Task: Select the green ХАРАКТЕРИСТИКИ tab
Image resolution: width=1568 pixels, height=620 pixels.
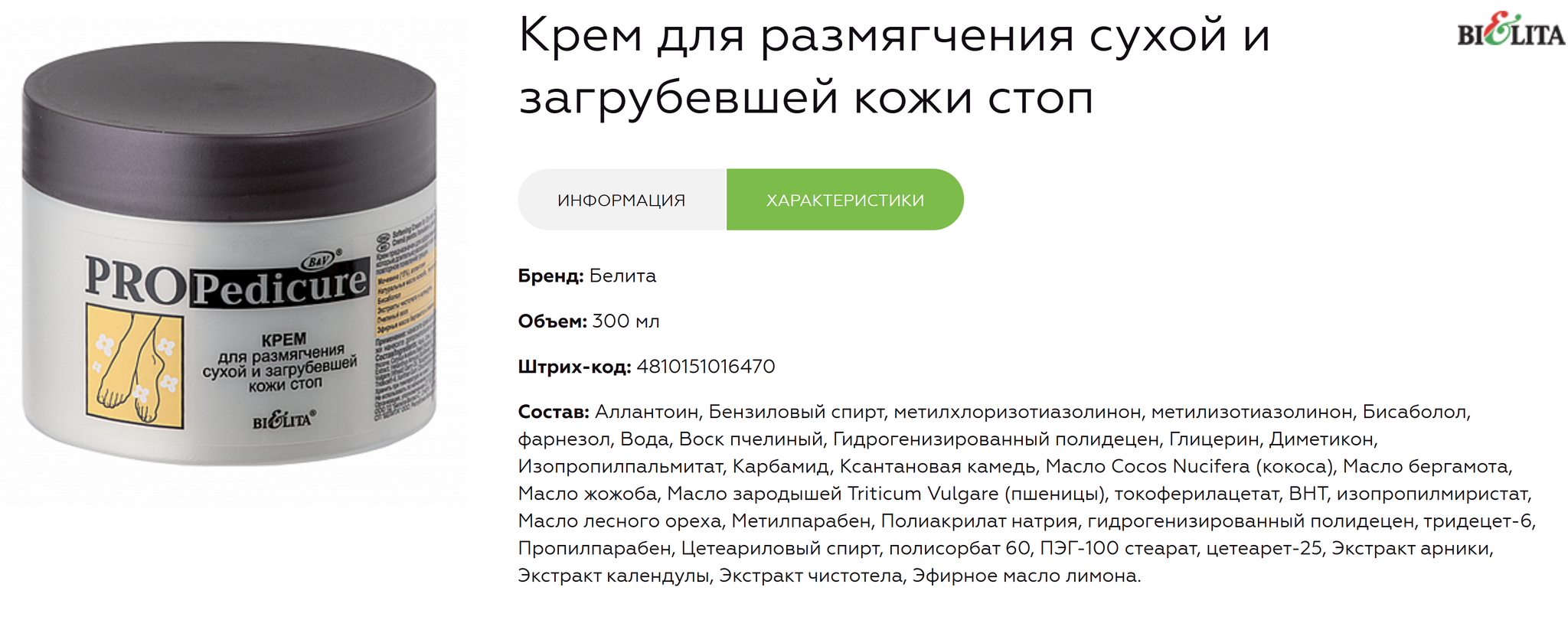Action: point(844,201)
